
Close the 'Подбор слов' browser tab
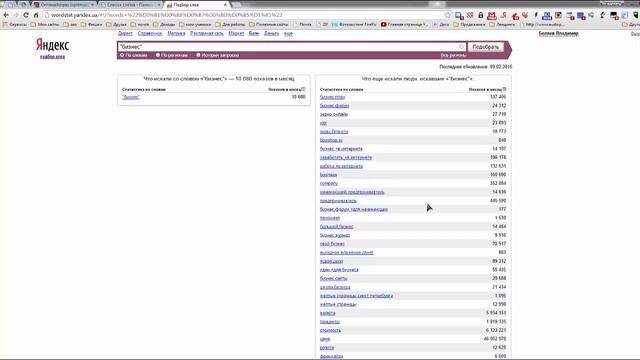coord(225,5)
